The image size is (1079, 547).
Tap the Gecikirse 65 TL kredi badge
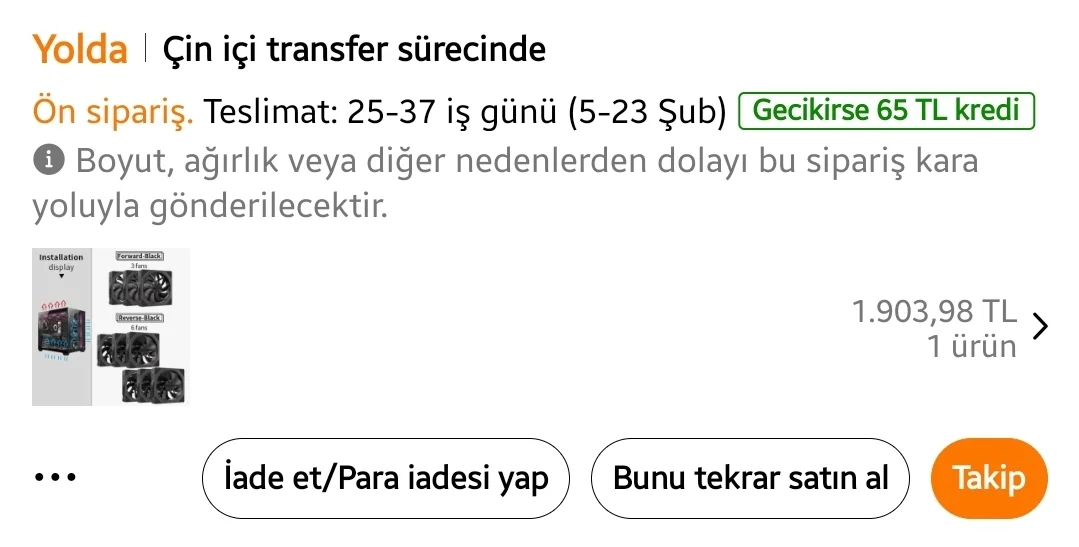[885, 111]
